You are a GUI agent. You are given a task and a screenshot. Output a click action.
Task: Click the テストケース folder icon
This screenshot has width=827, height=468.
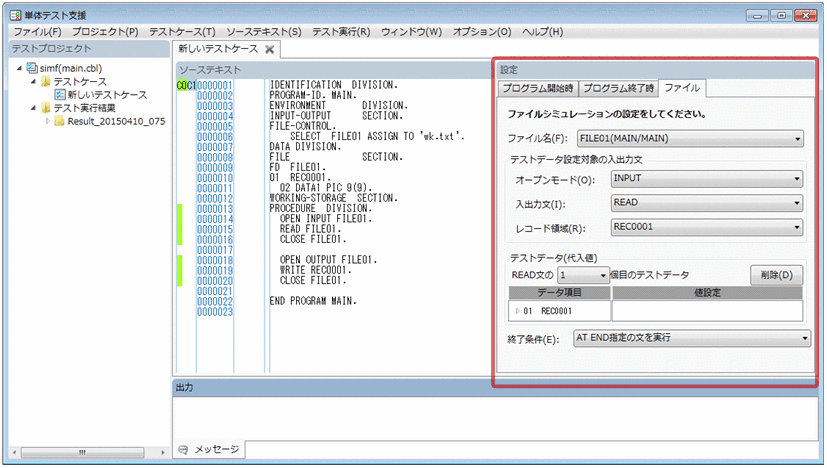click(46, 81)
